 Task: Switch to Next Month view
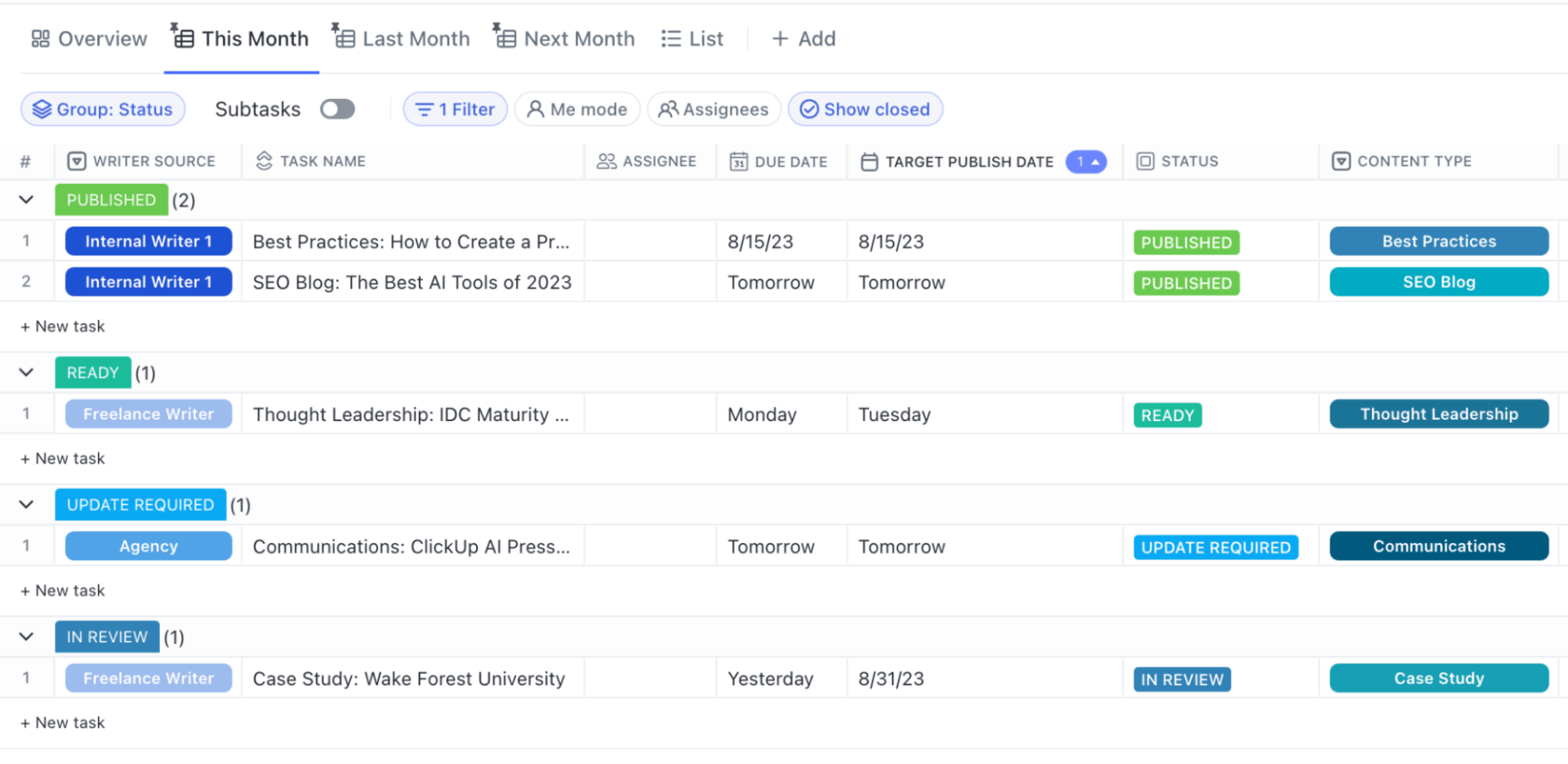coord(563,38)
